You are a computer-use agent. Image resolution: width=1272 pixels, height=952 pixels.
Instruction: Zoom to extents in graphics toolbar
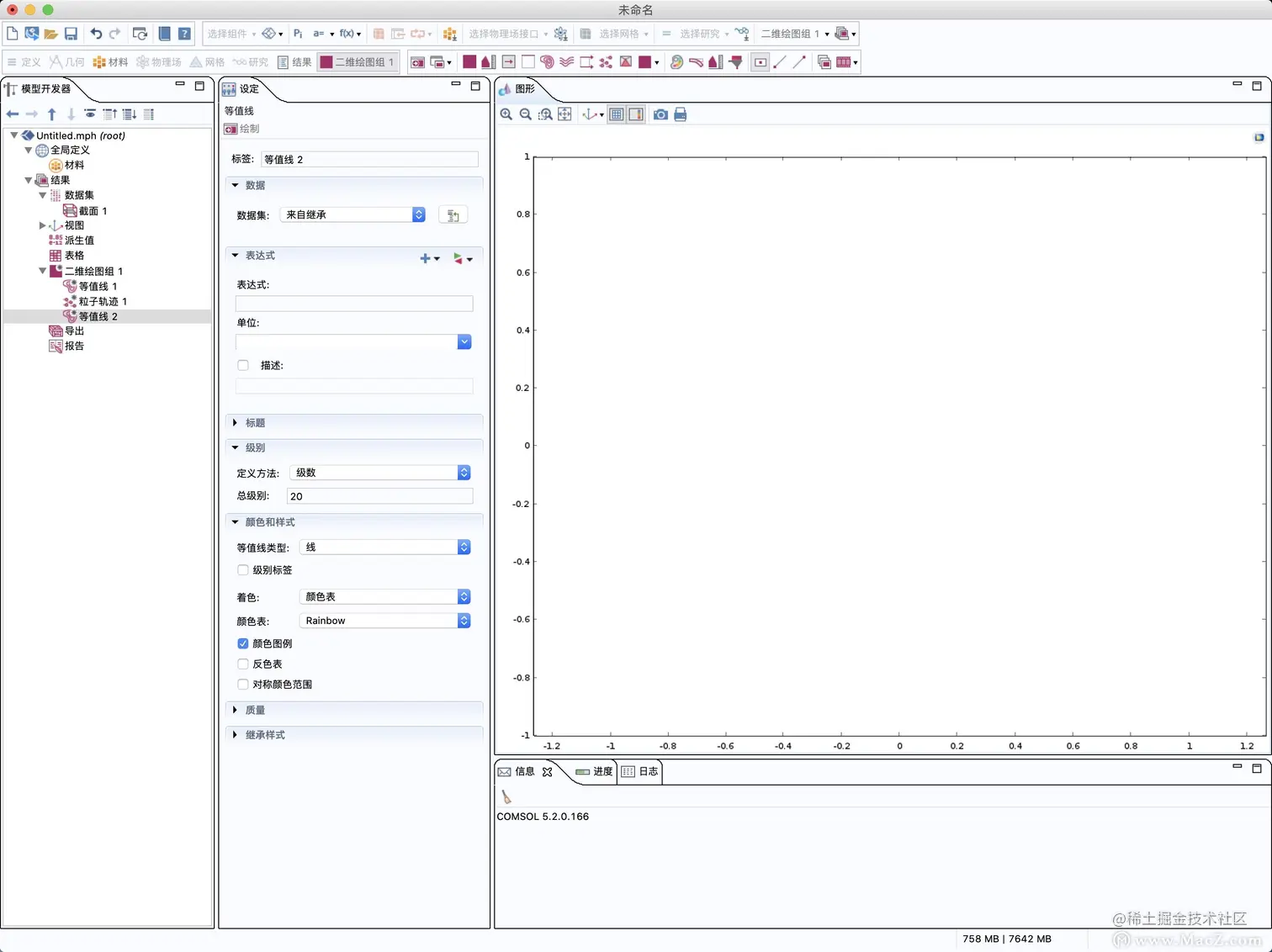tap(564, 114)
